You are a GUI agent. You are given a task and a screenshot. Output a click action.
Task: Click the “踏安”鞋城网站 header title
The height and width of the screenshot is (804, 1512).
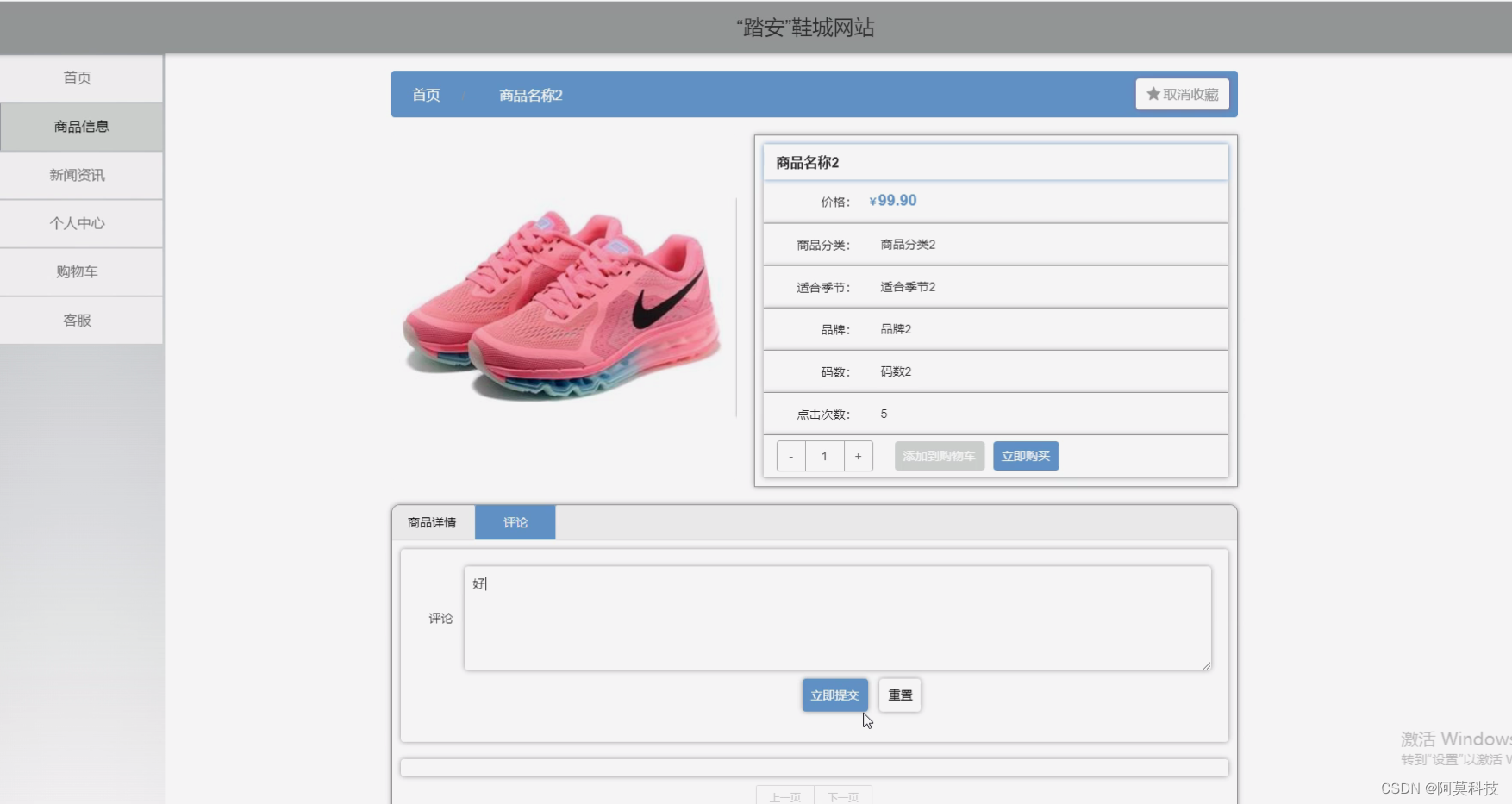click(805, 28)
